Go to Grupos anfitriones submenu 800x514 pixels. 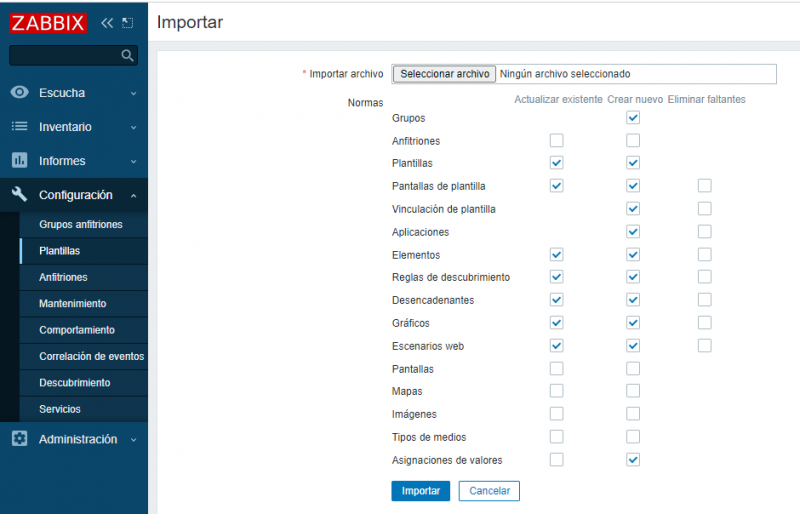point(84,225)
